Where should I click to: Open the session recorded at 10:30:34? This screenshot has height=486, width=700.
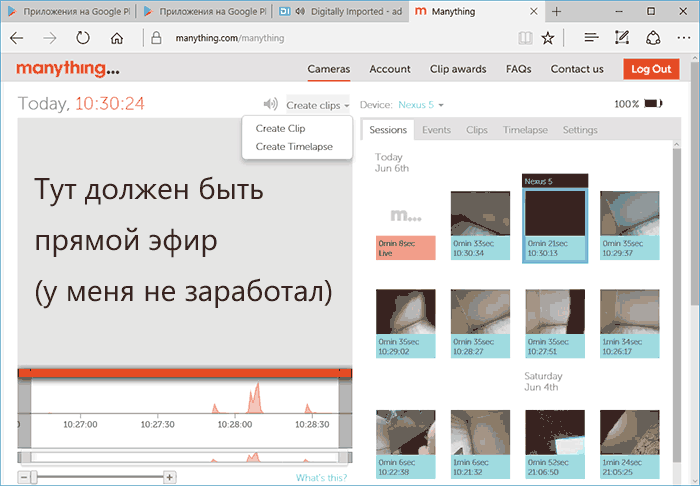coord(480,226)
